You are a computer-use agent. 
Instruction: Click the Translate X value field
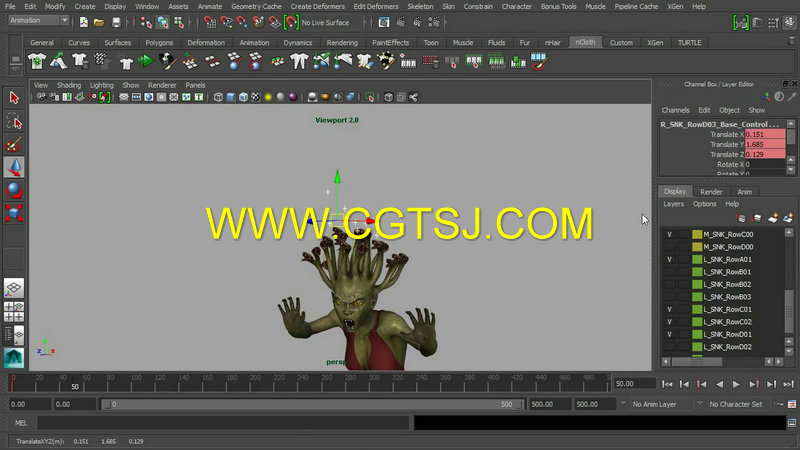coord(765,135)
